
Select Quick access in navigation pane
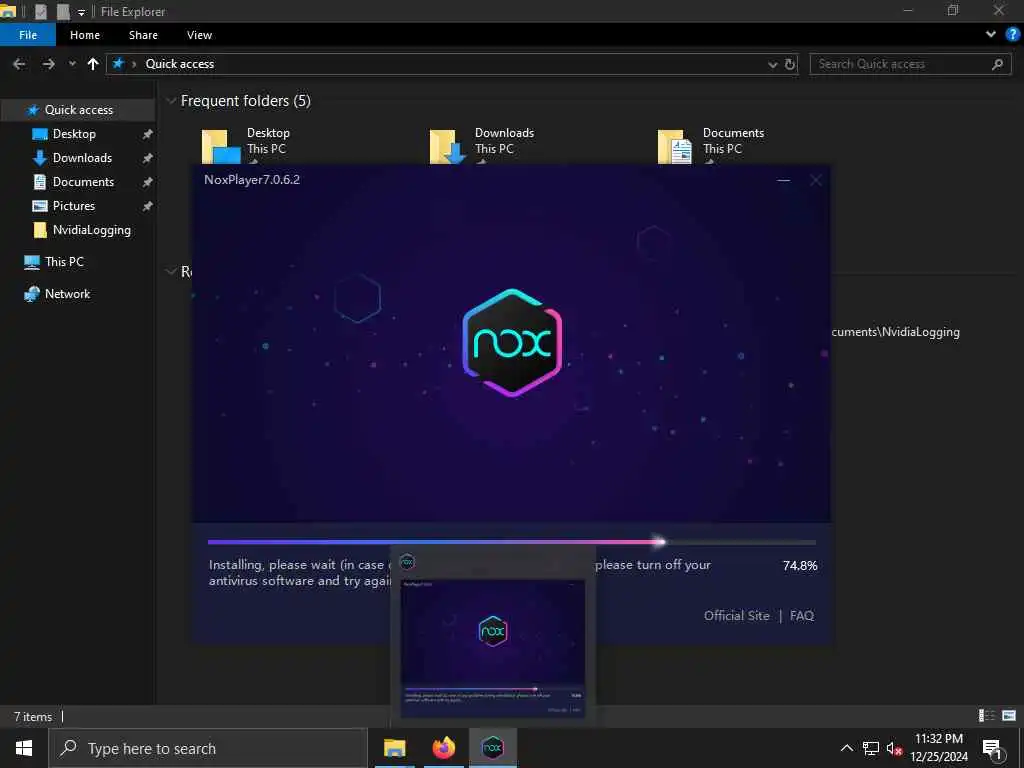pyautogui.click(x=78, y=110)
